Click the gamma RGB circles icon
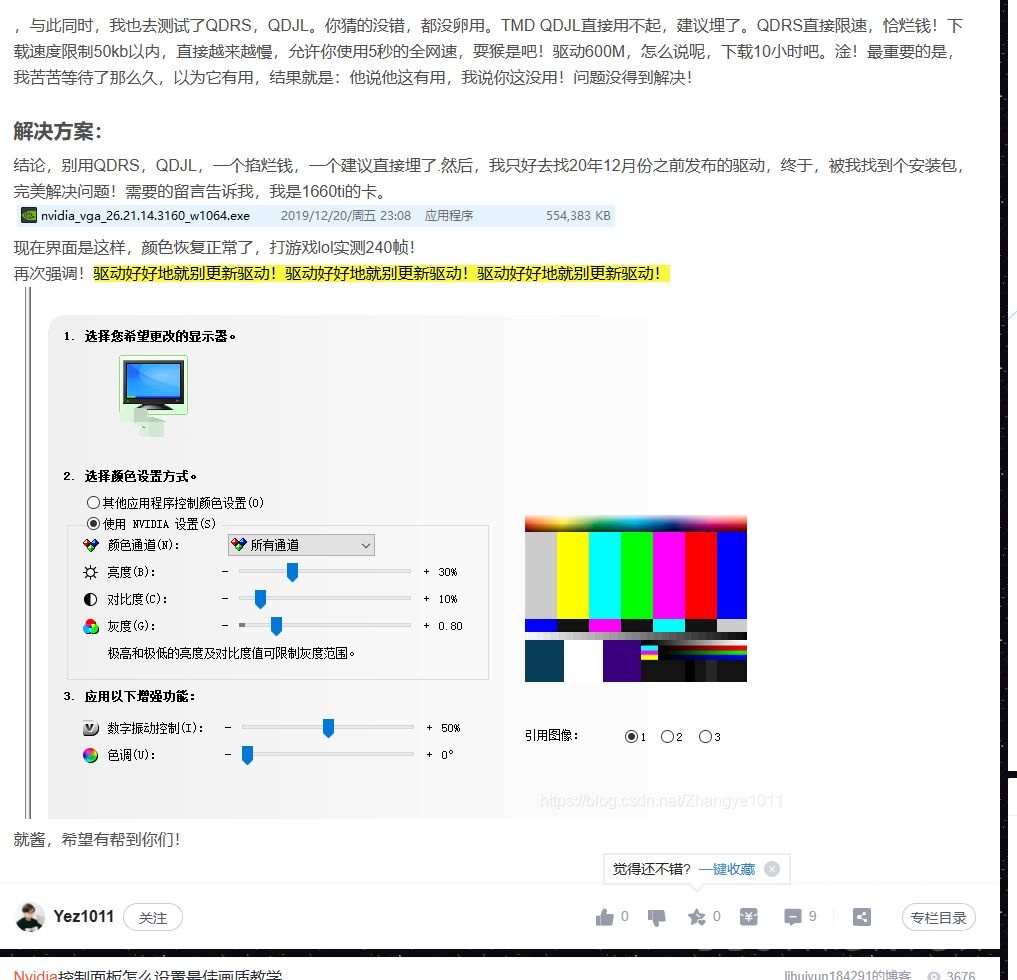Viewport: 1017px width, 980px height. 91,626
